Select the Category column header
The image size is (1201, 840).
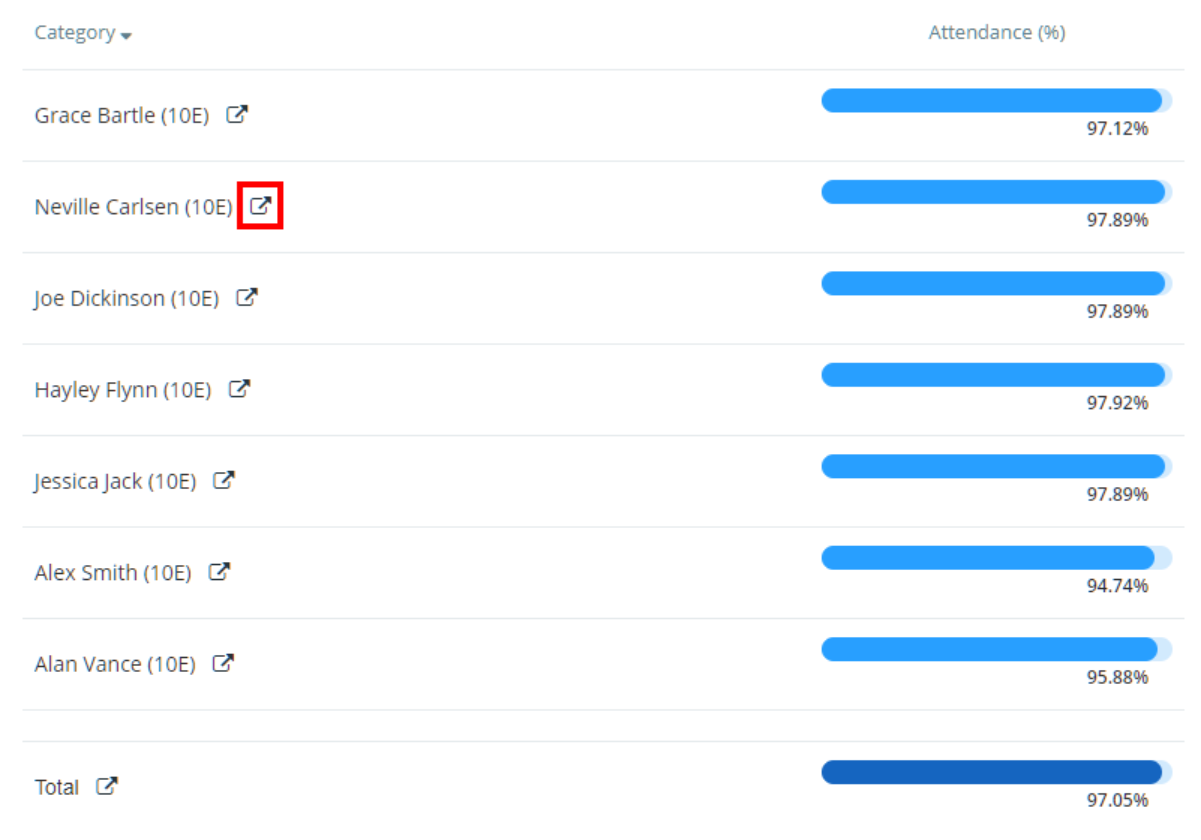pos(73,32)
